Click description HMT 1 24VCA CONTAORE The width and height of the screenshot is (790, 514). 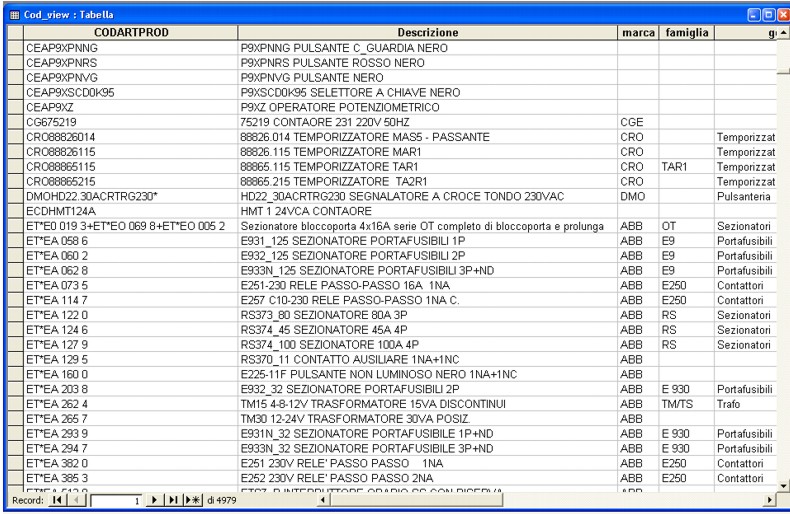pos(428,211)
